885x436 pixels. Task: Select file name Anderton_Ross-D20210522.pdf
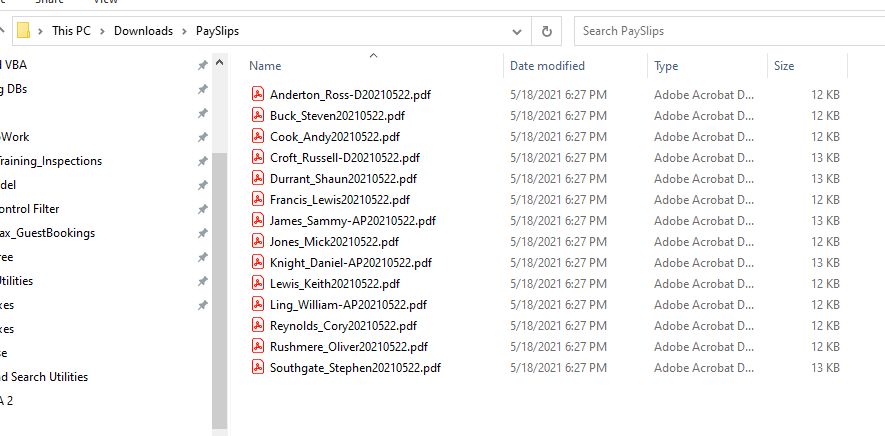(x=350, y=94)
